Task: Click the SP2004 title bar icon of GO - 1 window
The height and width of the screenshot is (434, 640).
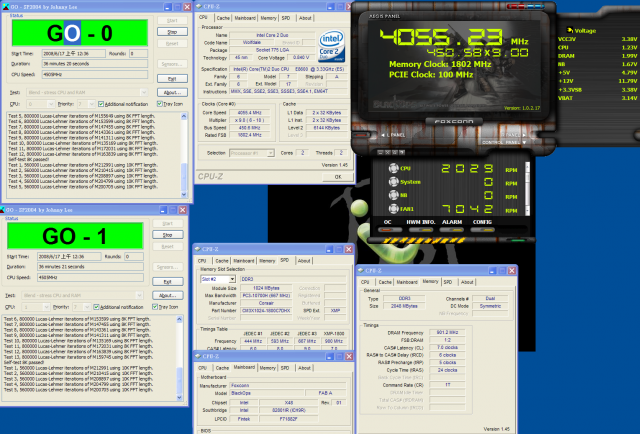Action: (2, 210)
